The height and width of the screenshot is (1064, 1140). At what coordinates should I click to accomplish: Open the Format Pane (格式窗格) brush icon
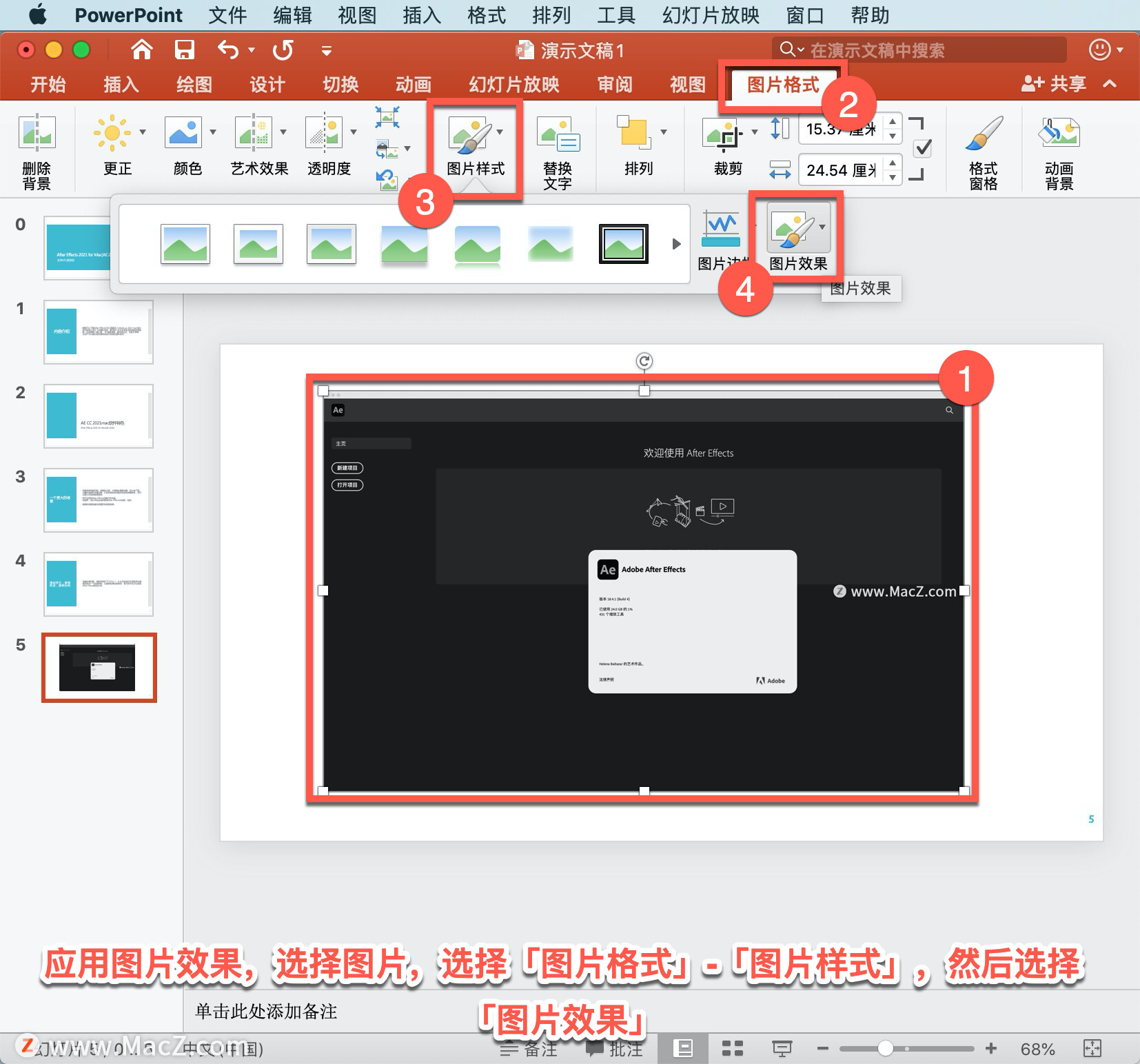point(984,132)
